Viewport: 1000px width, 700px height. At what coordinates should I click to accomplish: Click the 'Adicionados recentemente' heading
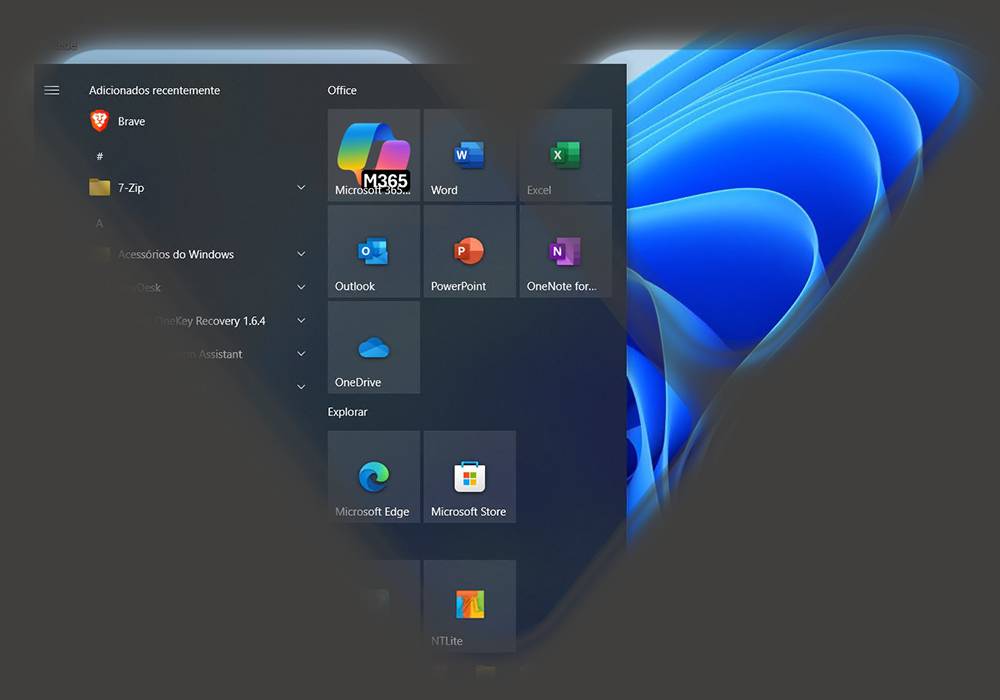154,91
